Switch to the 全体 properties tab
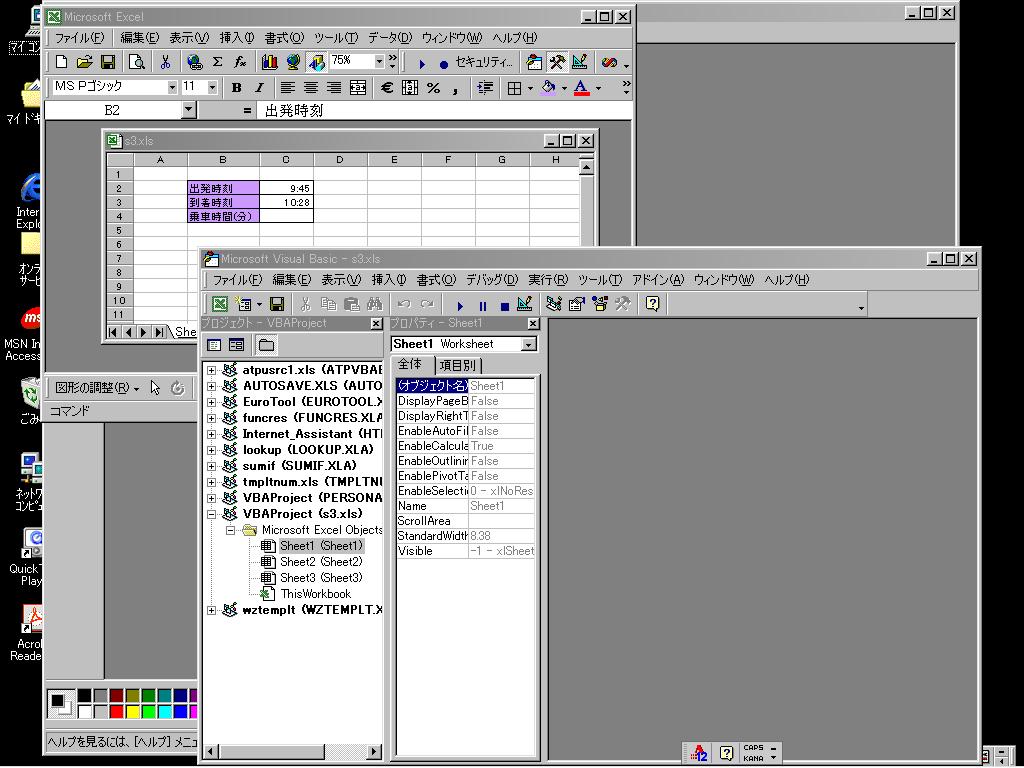This screenshot has width=1024, height=768. 410,364
